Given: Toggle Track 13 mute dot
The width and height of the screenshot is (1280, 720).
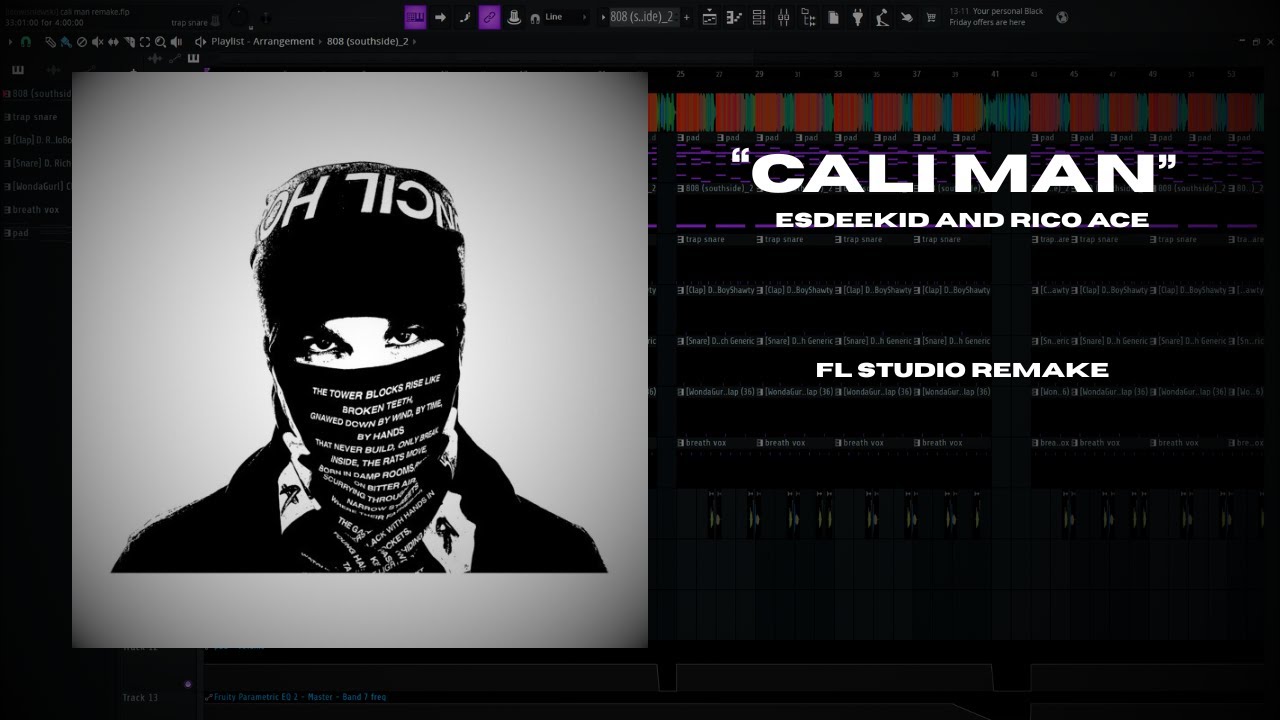Looking at the screenshot, I should tap(187, 684).
